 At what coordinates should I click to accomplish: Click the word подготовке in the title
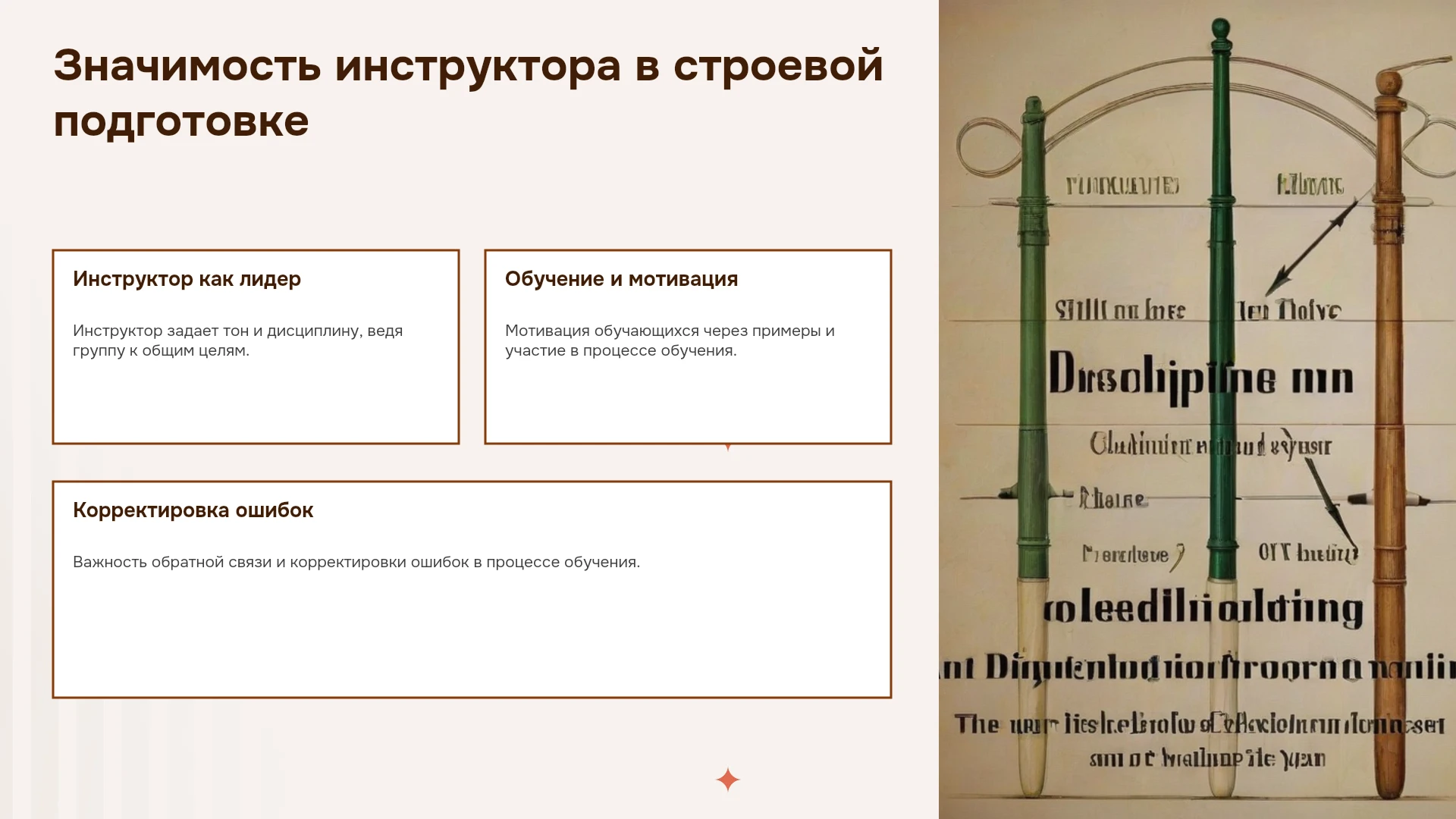click(181, 121)
